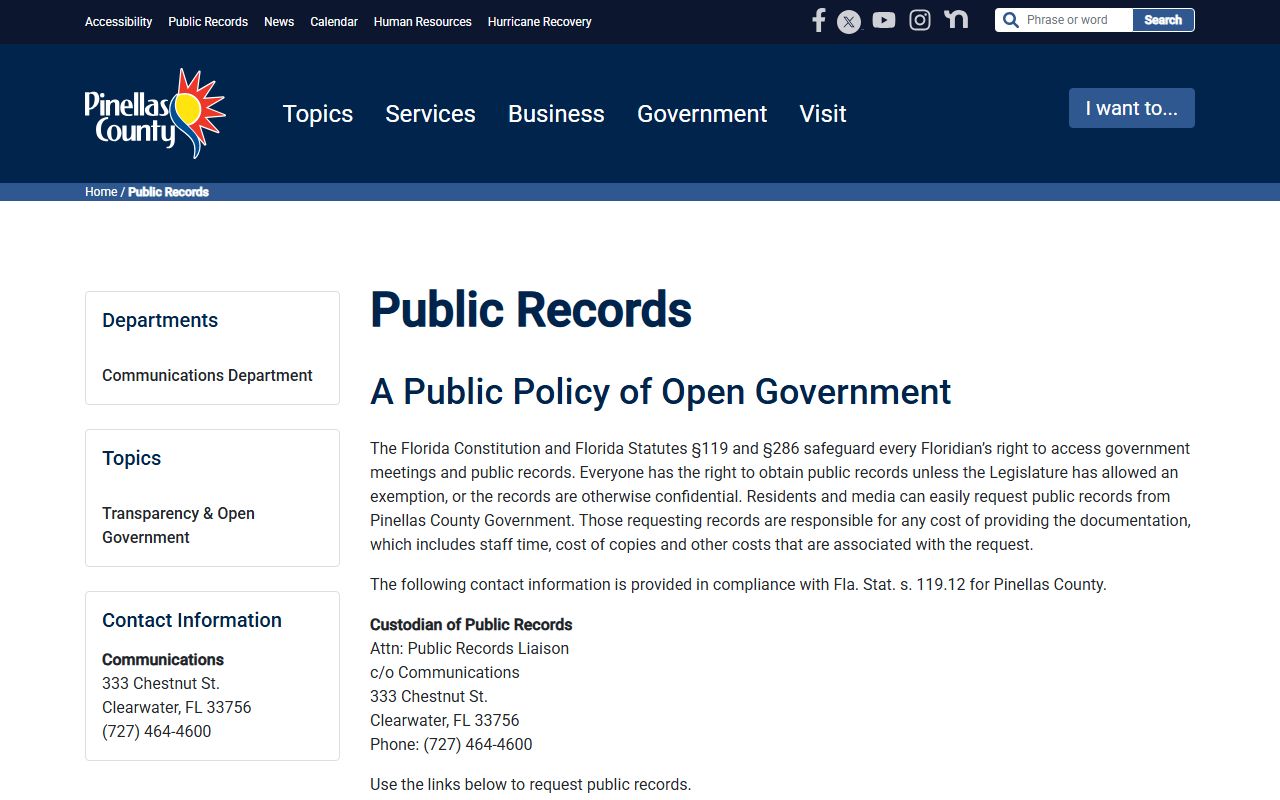
Task: Open the Facebook icon link
Action: [818, 20]
